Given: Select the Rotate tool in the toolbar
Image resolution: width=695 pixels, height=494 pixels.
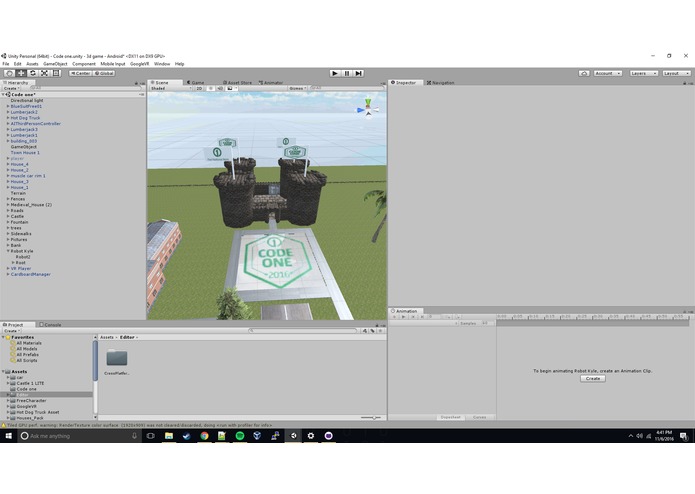Looking at the screenshot, I should 32,73.
